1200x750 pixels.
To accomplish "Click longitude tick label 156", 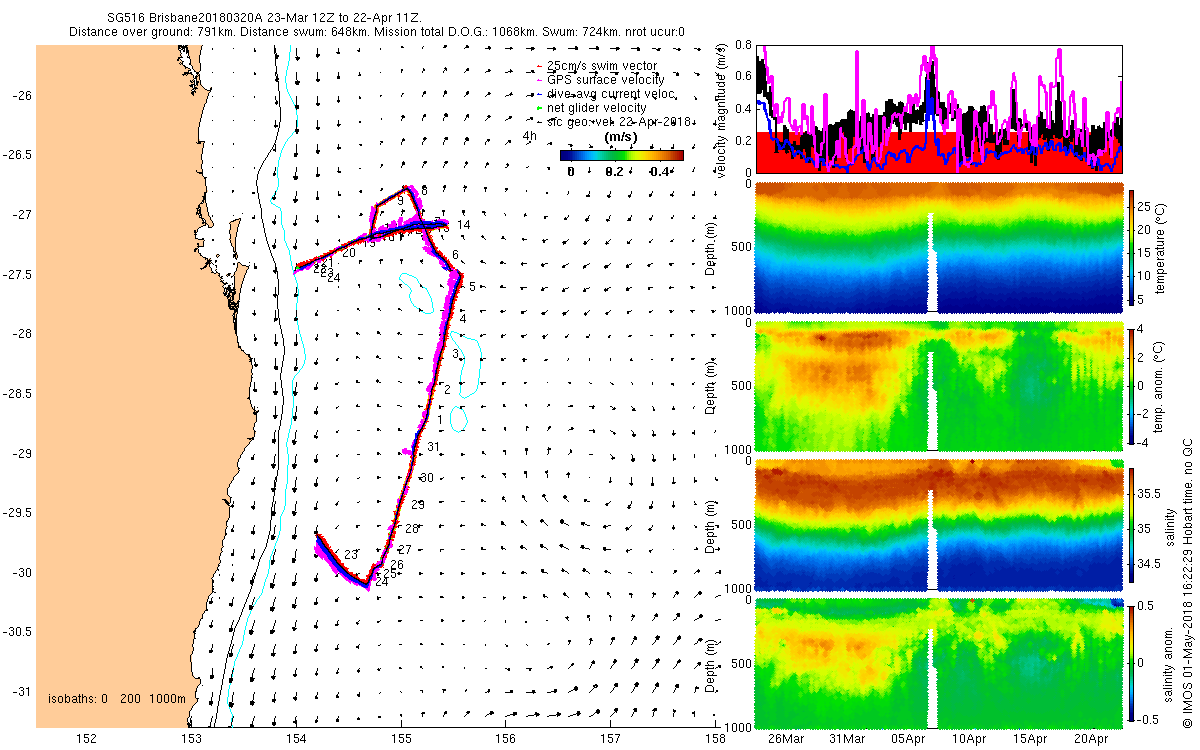I will pos(506,738).
